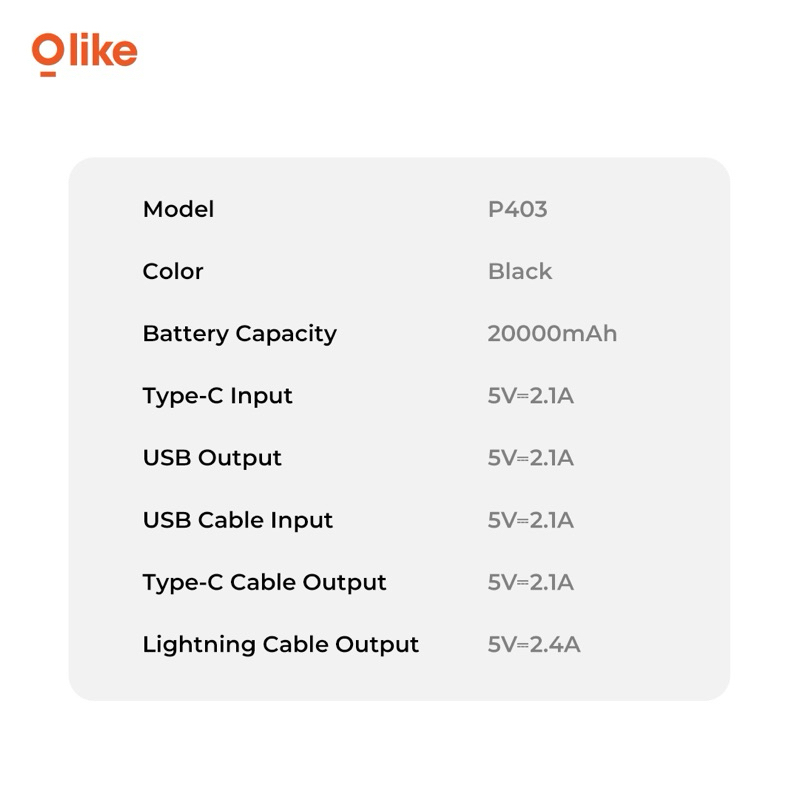Click the Lightning Cable Output label
This screenshot has height=800, width=800.
pyautogui.click(x=281, y=646)
